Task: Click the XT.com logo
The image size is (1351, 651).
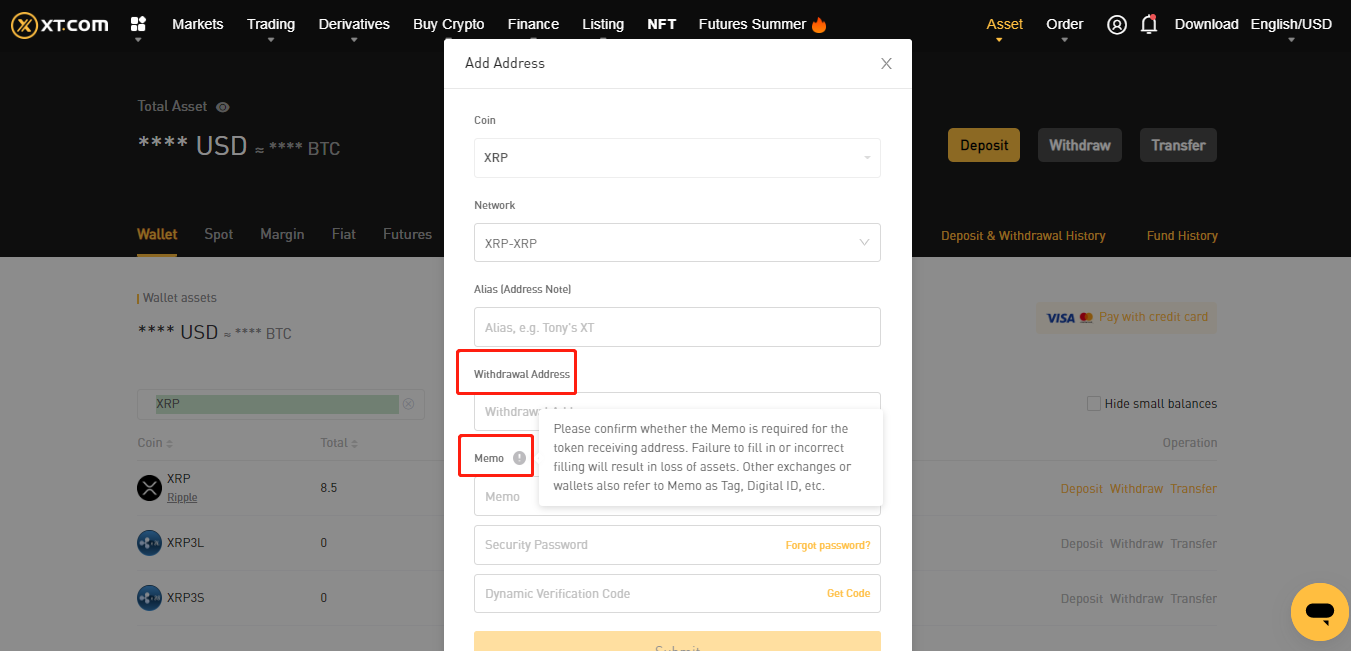Action: [x=59, y=24]
